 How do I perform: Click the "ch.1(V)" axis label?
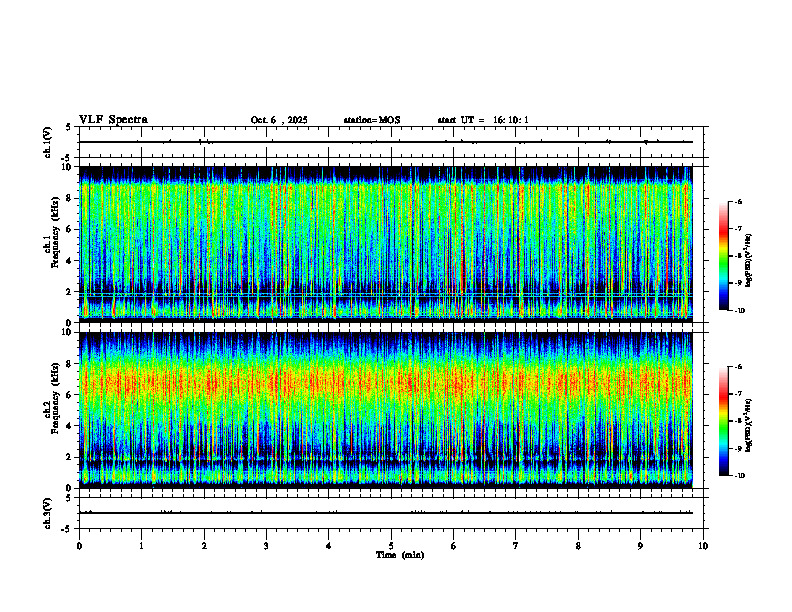(48, 142)
